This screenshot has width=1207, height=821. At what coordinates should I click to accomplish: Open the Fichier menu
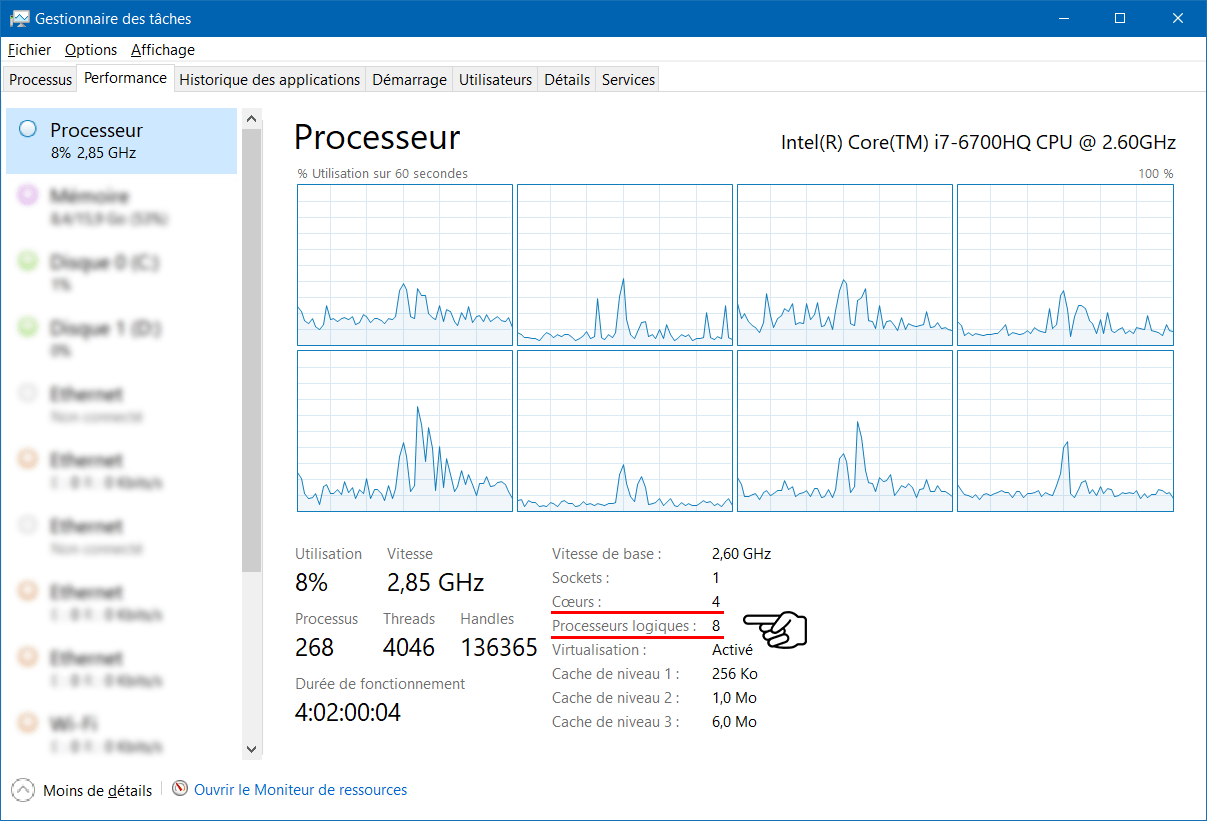[29, 49]
